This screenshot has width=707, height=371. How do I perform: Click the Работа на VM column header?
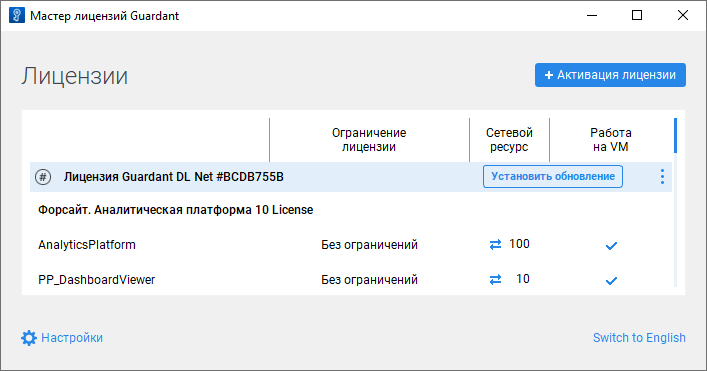[611, 140]
